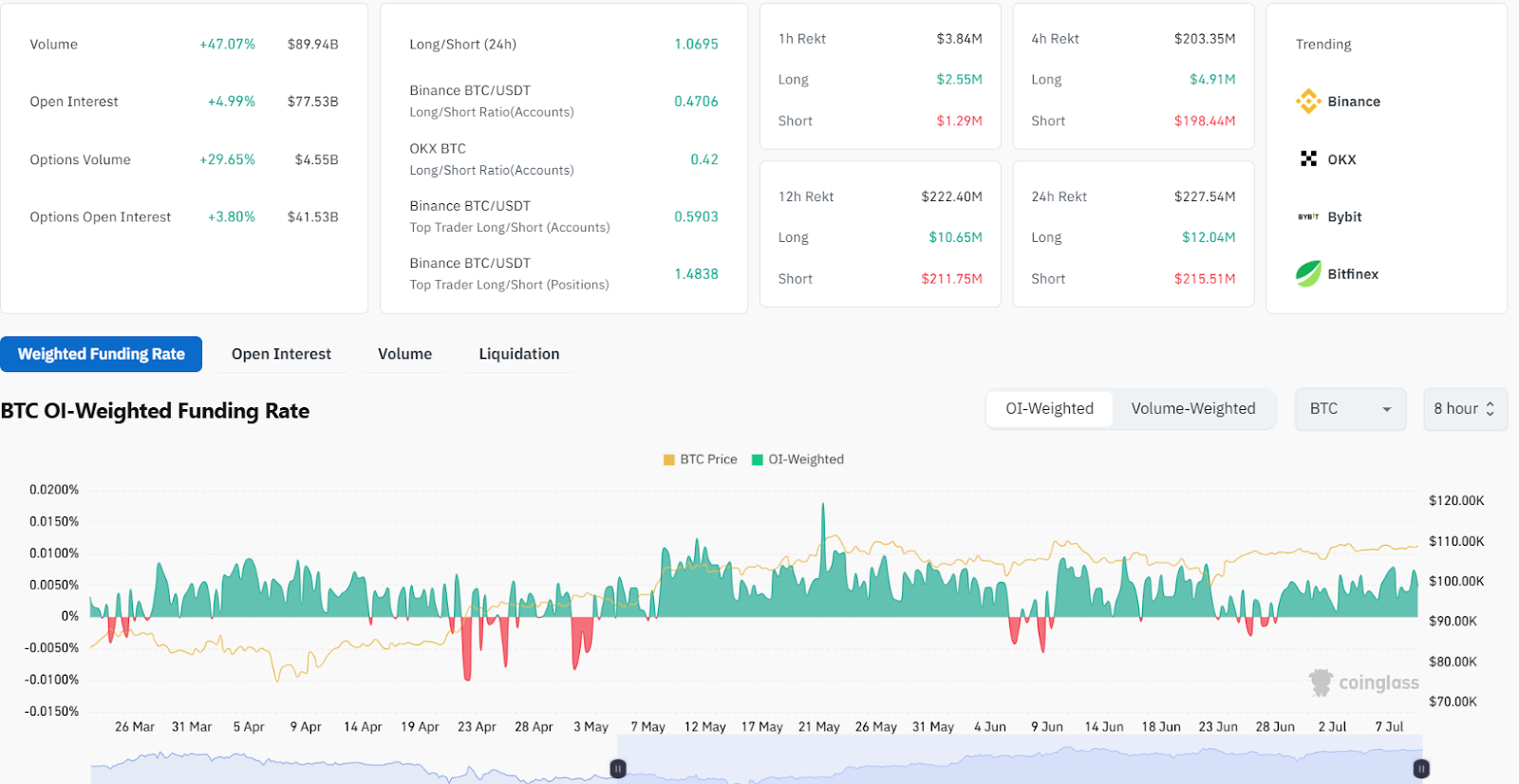1519x784 pixels.
Task: Click the Options Volume +29.65% change
Action: pos(227,159)
